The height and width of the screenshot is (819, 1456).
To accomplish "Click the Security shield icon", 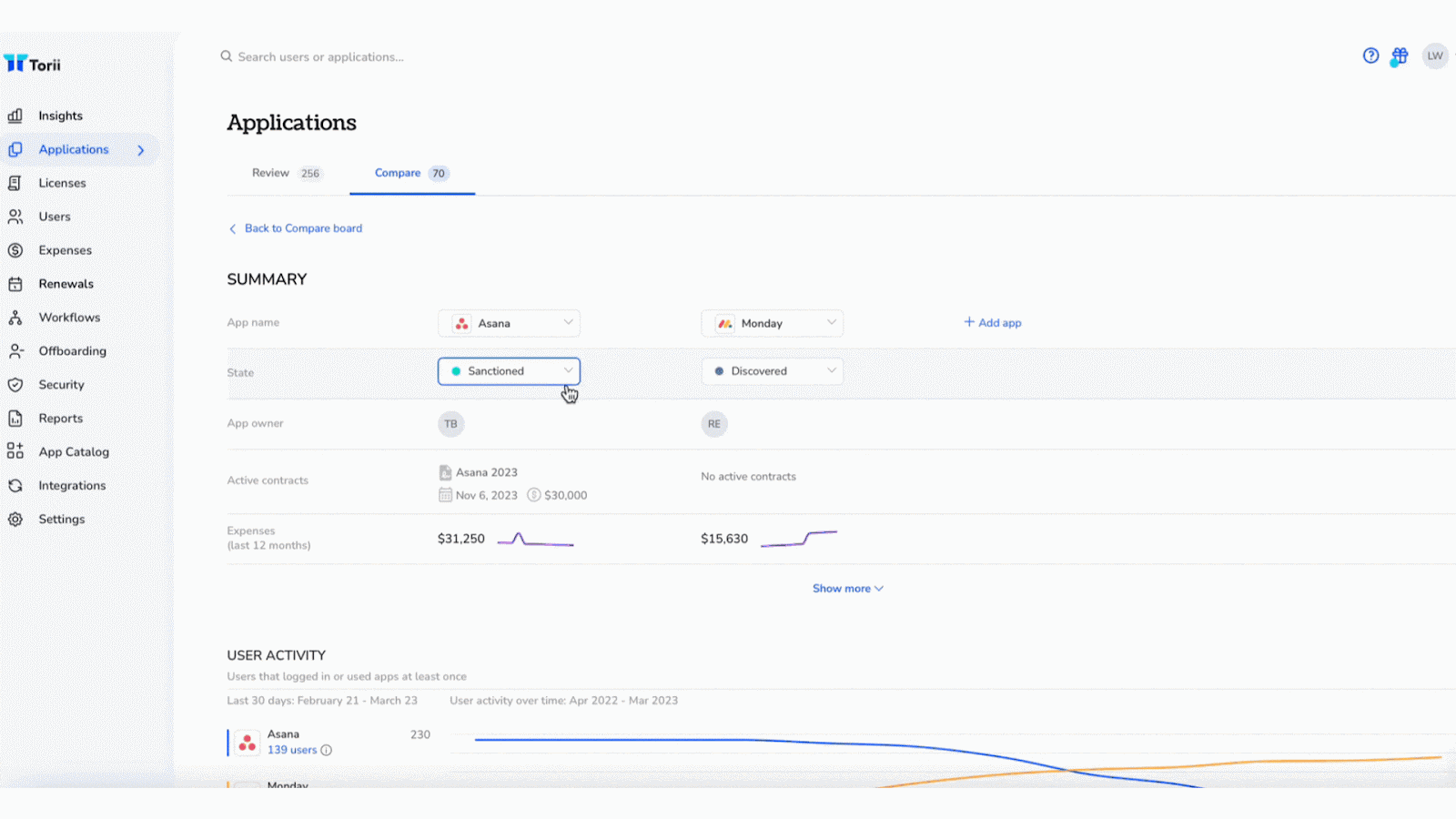I will [15, 385].
